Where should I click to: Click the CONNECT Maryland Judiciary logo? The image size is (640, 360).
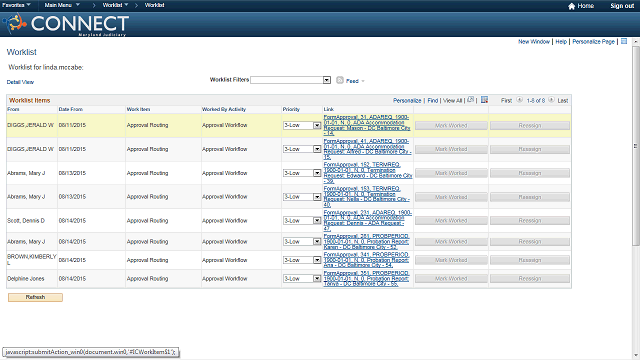[x=66, y=24]
